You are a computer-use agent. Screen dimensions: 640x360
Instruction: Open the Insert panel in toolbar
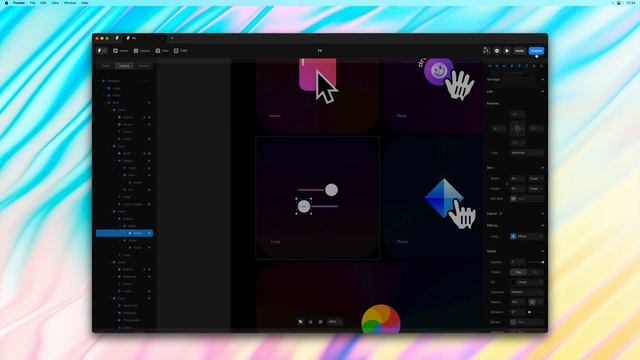[x=120, y=51]
